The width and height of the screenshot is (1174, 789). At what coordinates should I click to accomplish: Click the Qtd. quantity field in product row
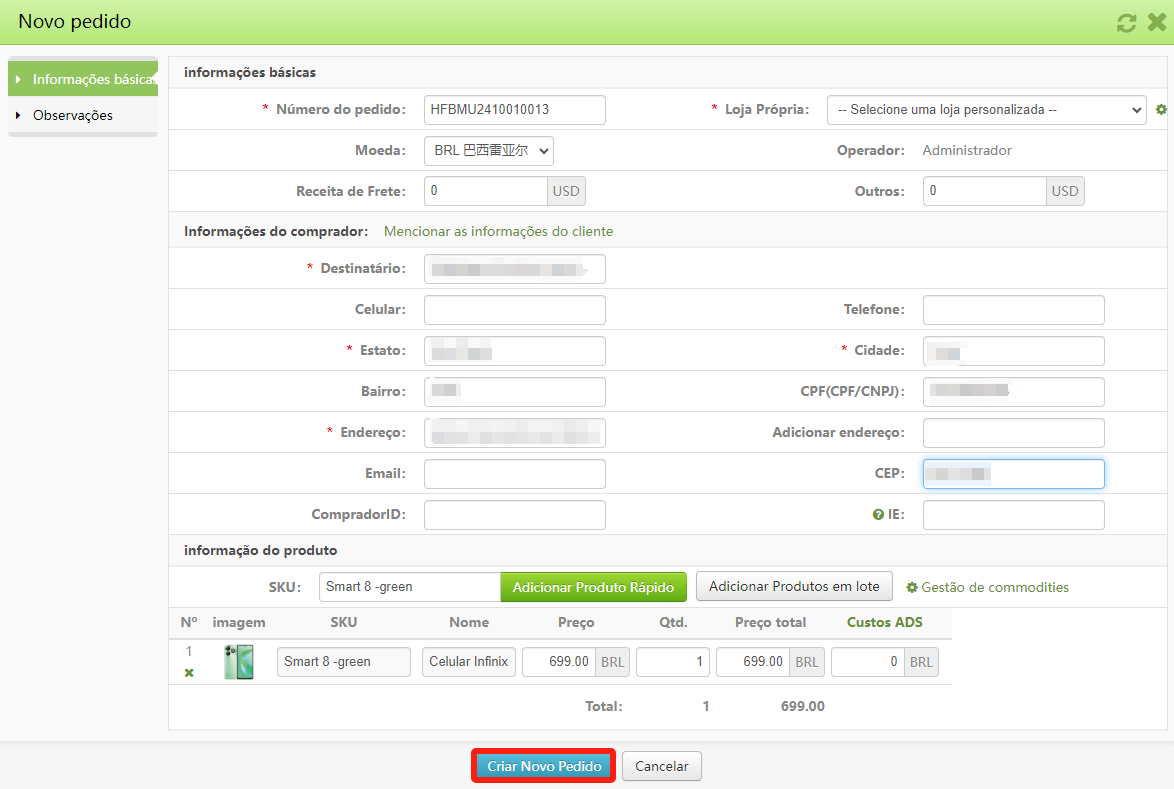coord(672,661)
